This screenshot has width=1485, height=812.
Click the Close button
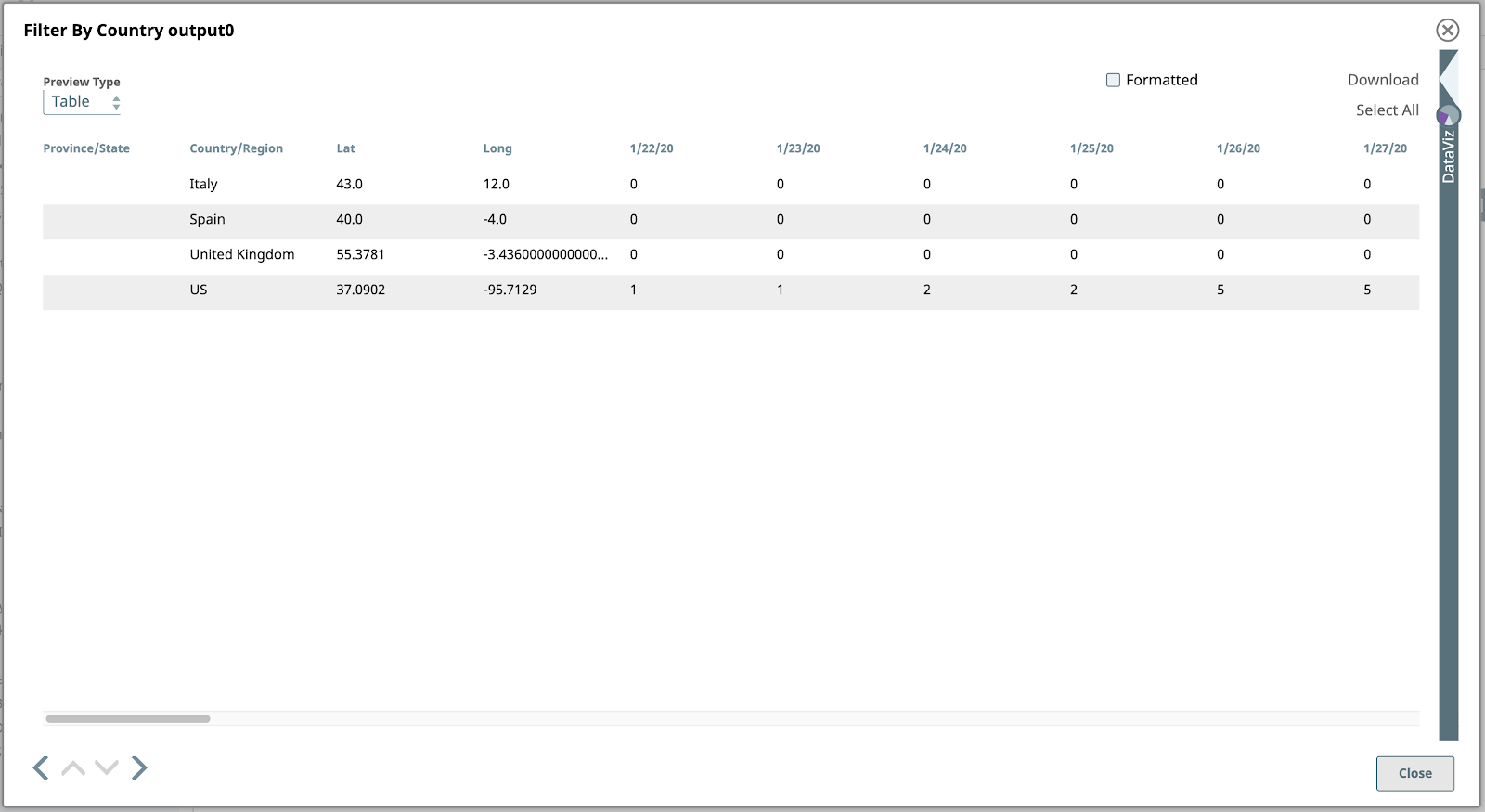(1414, 773)
